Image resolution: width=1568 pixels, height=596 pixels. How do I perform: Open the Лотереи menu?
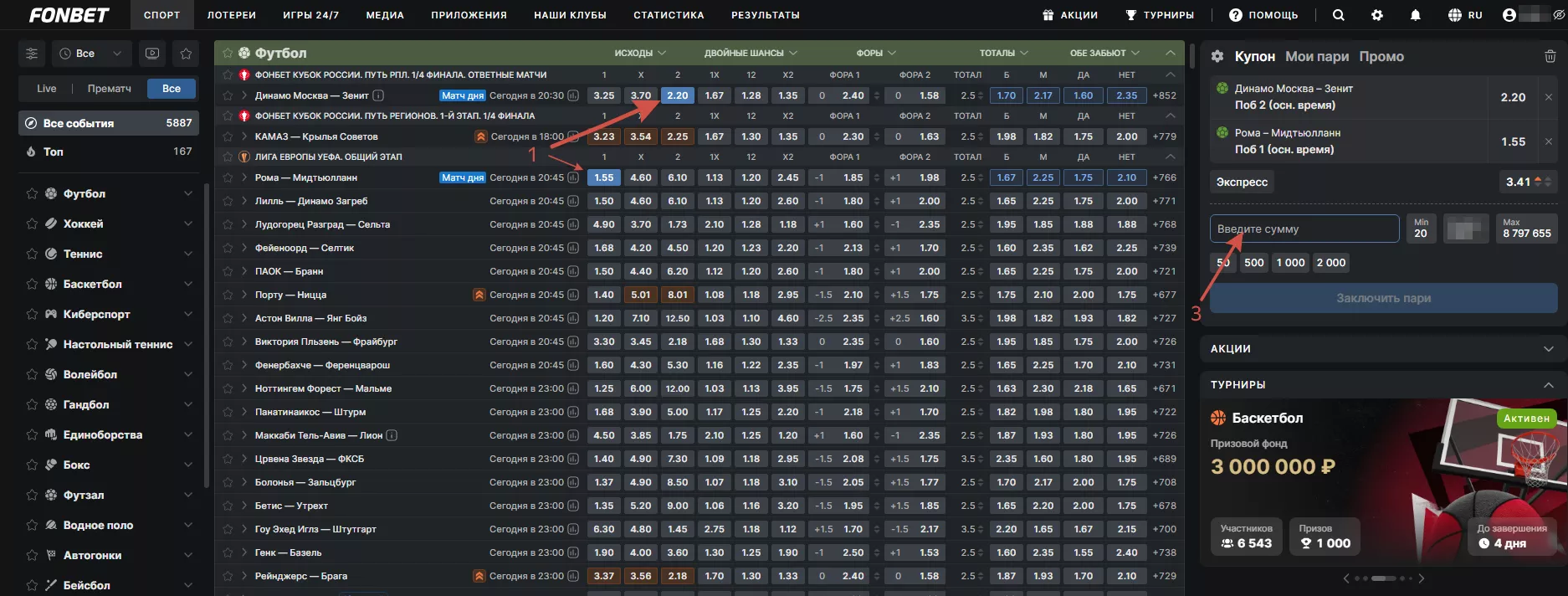pyautogui.click(x=232, y=15)
